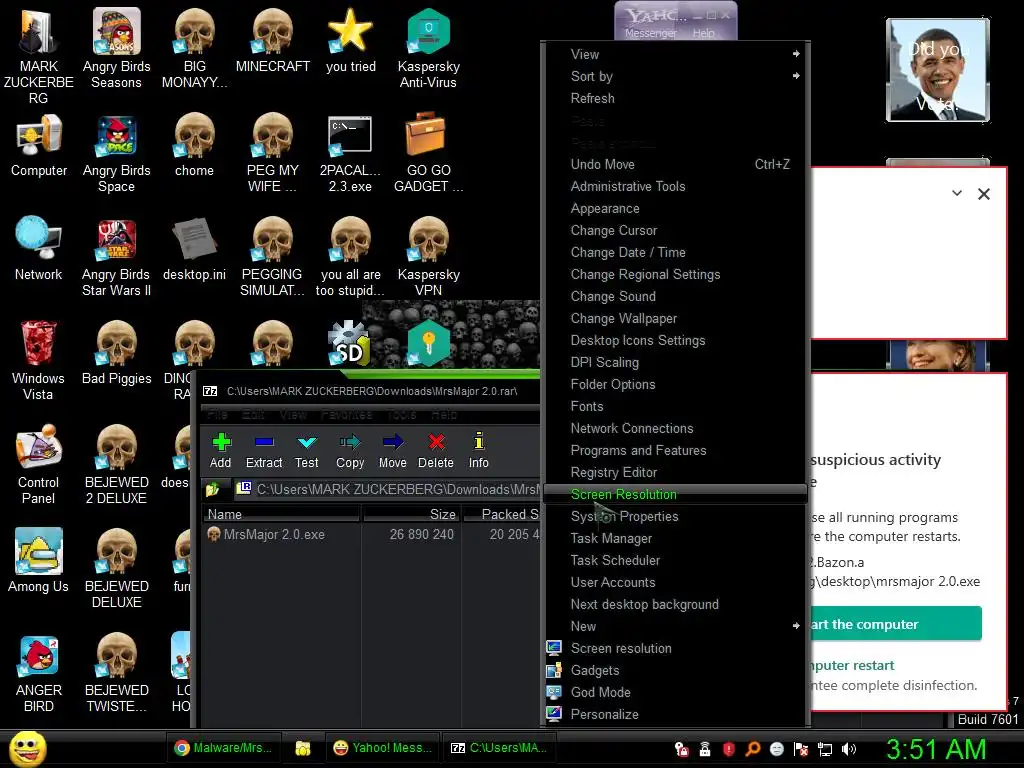Viewport: 1024px width, 768px height.
Task: Click the Move tool in 7-Zip toolbar
Action: 392,451
